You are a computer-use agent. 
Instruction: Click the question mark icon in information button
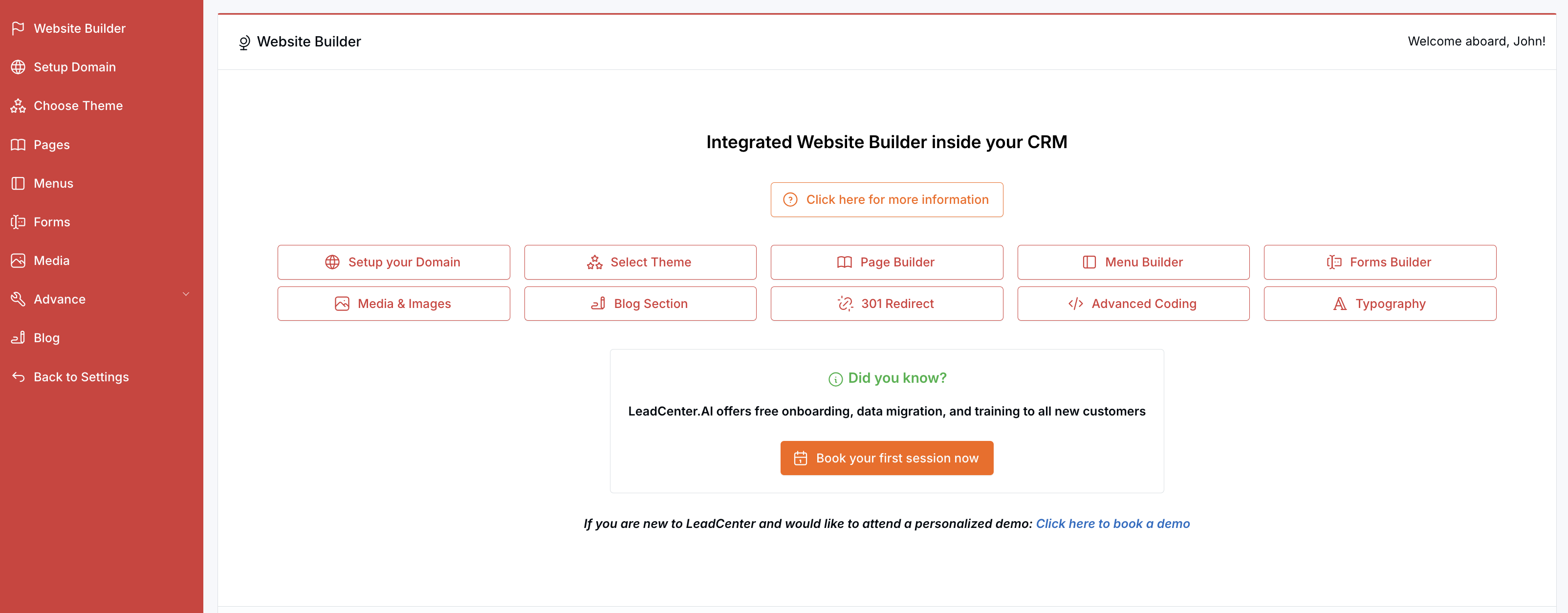(x=790, y=199)
